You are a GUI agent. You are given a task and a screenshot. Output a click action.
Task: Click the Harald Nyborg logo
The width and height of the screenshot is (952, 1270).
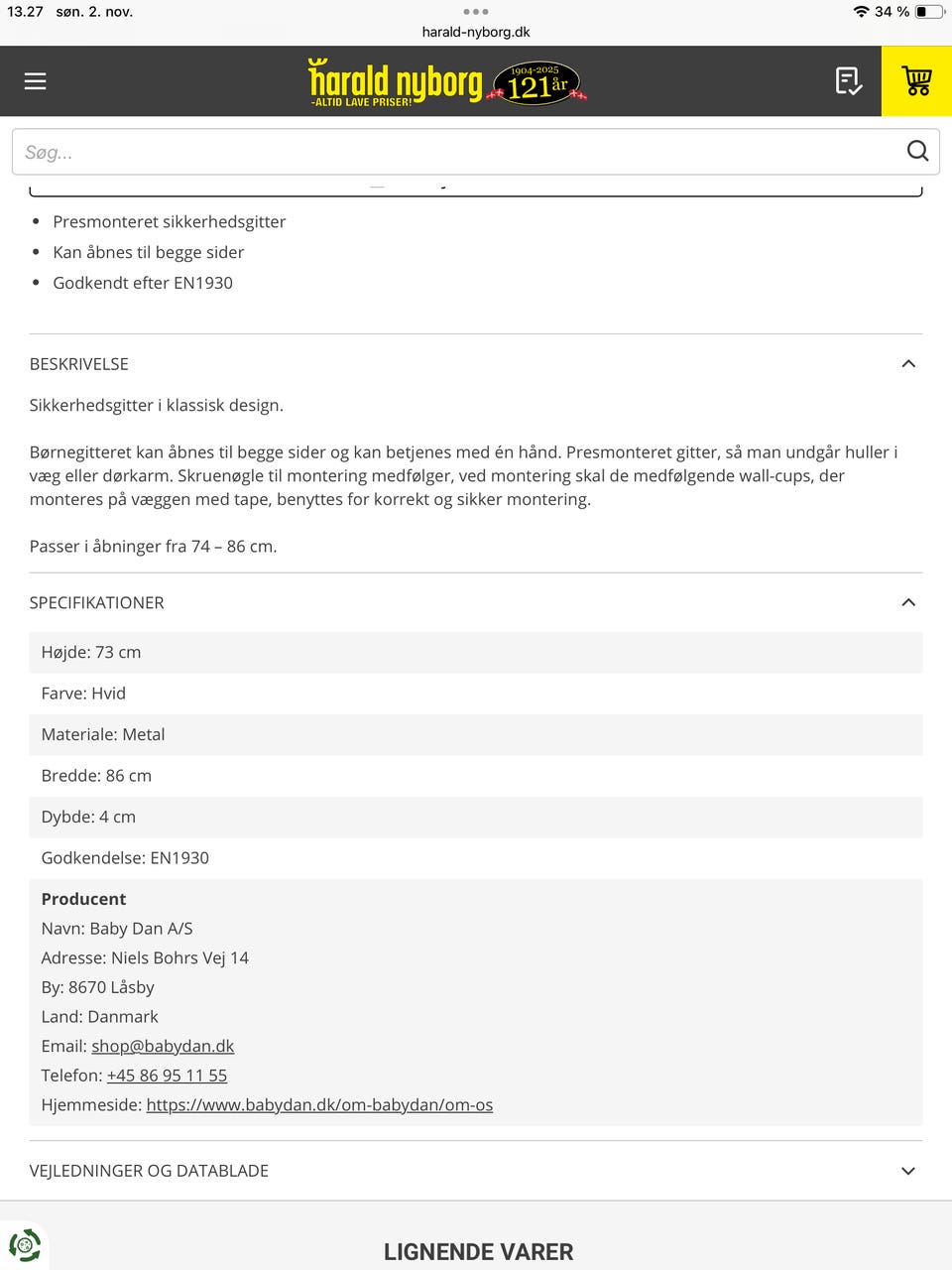[x=395, y=82]
